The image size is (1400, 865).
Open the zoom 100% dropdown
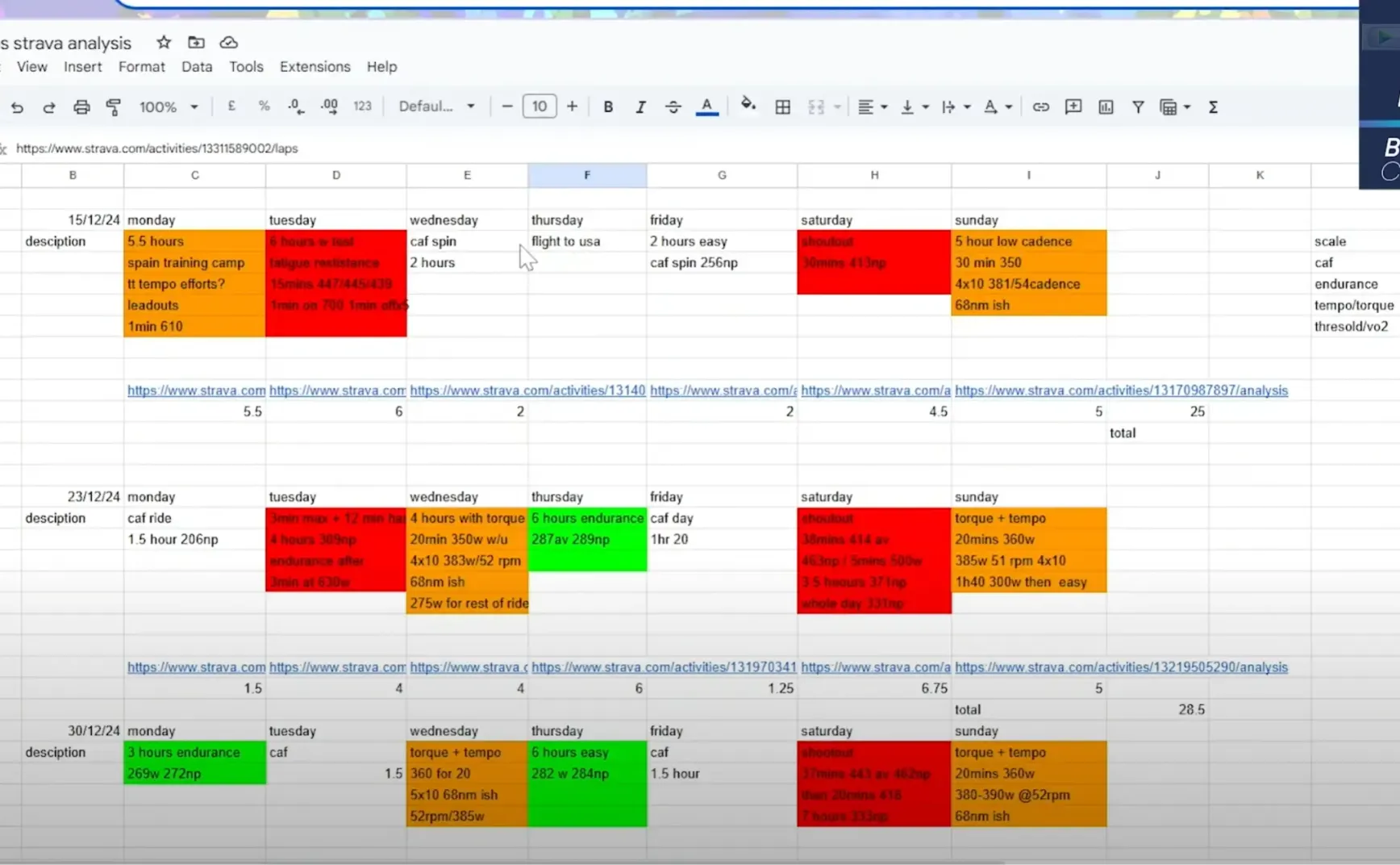pos(169,107)
